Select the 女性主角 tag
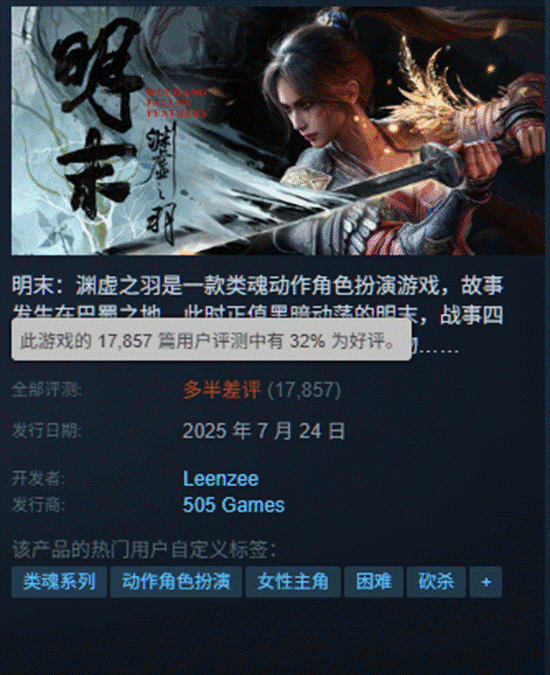 click(x=293, y=582)
